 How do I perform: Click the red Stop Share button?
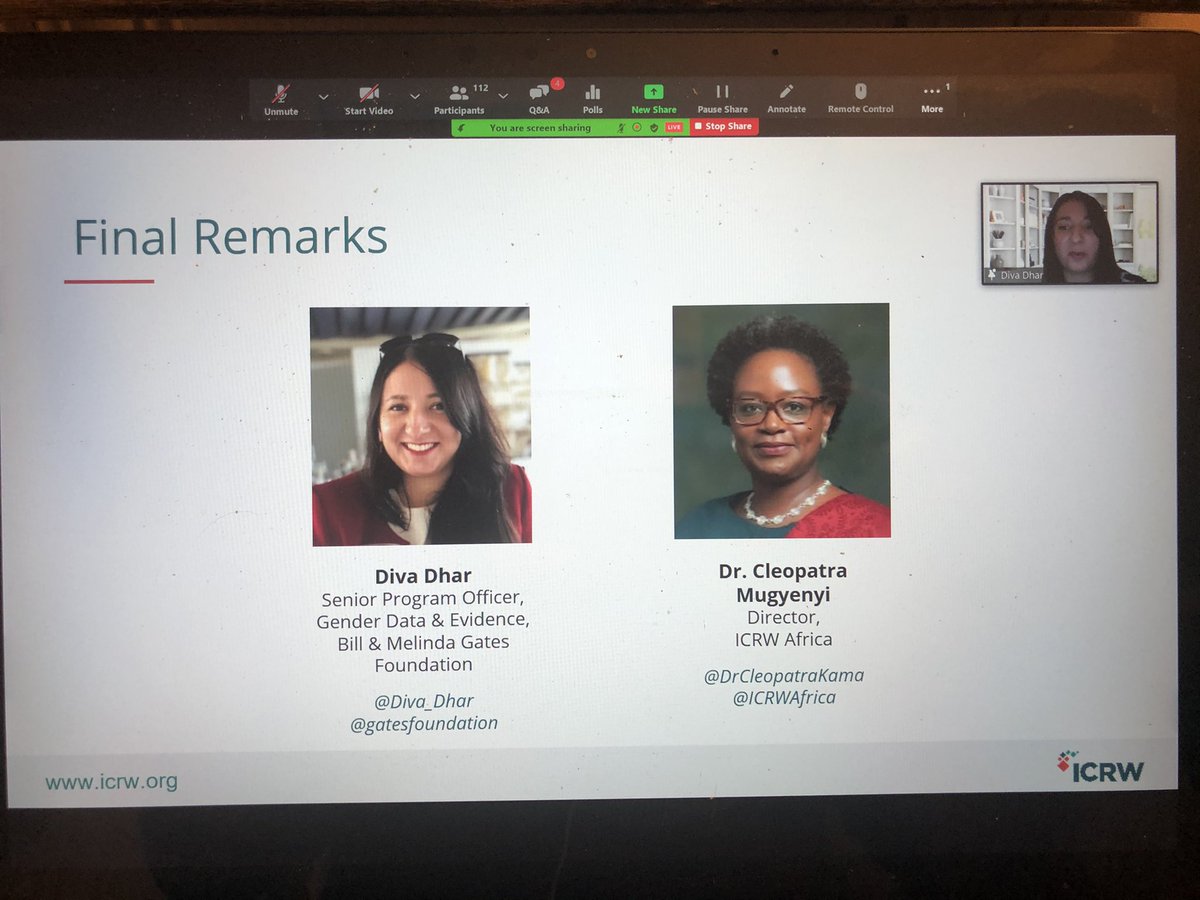click(724, 127)
